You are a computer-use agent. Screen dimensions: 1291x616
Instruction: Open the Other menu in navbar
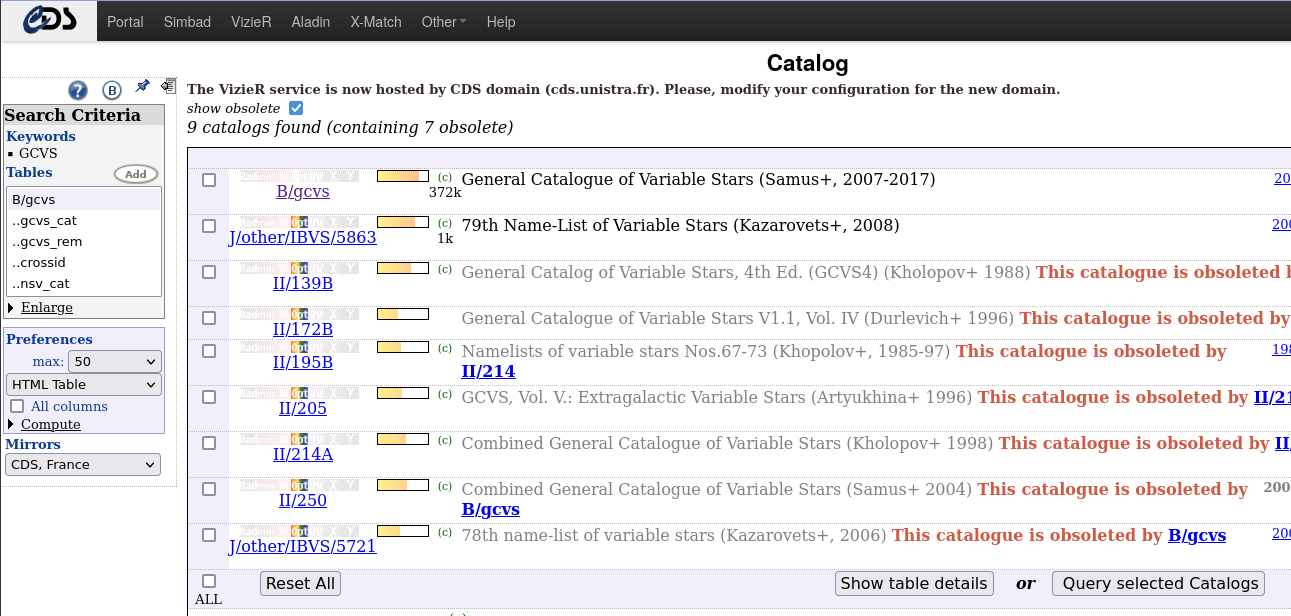443,21
